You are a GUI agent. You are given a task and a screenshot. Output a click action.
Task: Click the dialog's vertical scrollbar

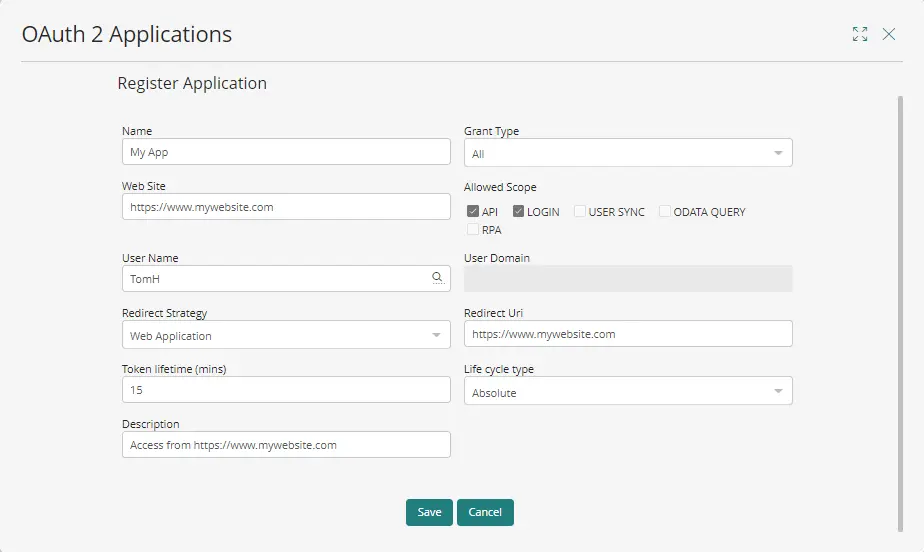[x=900, y=313]
